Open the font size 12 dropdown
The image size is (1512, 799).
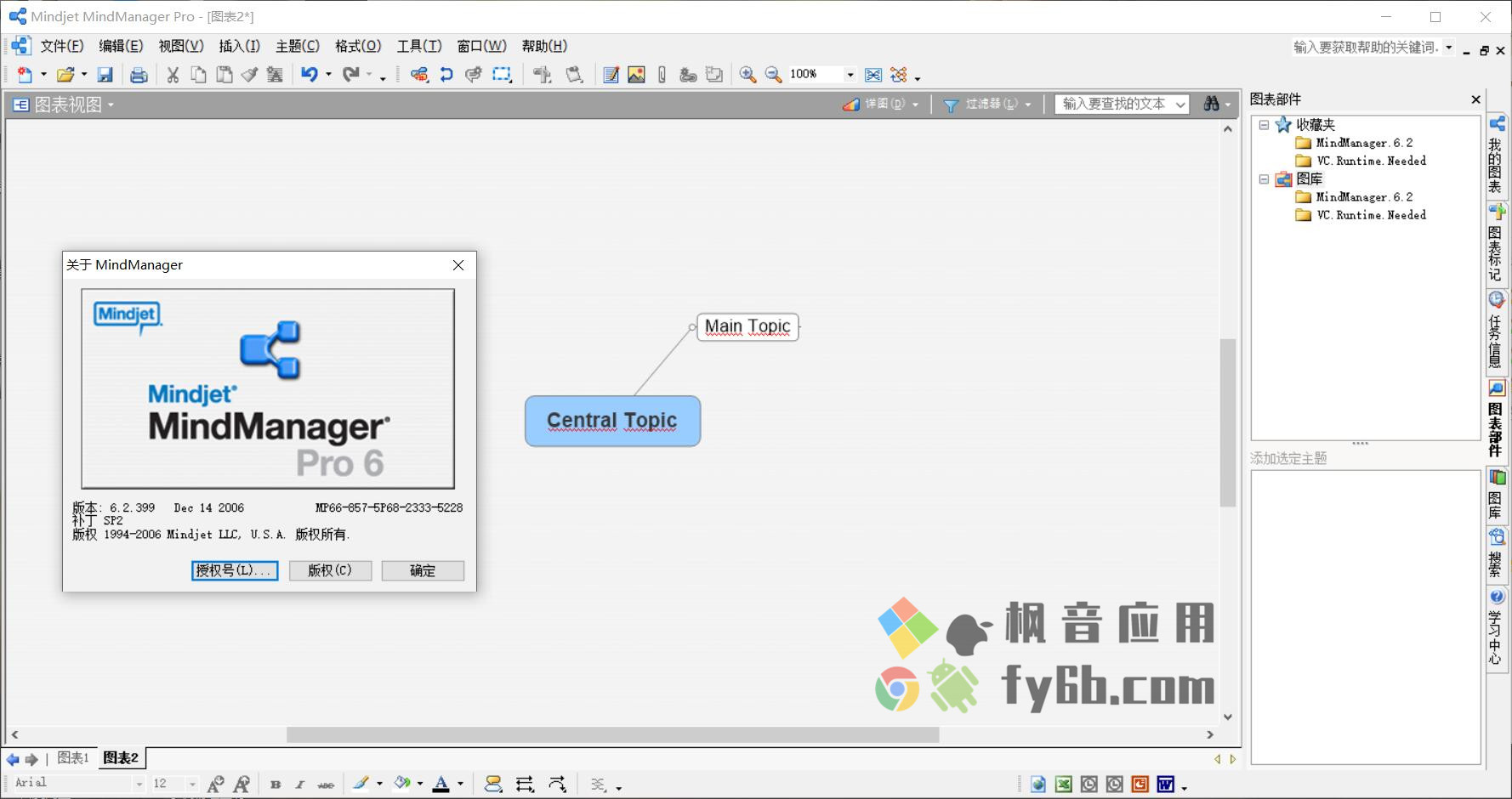point(192,784)
